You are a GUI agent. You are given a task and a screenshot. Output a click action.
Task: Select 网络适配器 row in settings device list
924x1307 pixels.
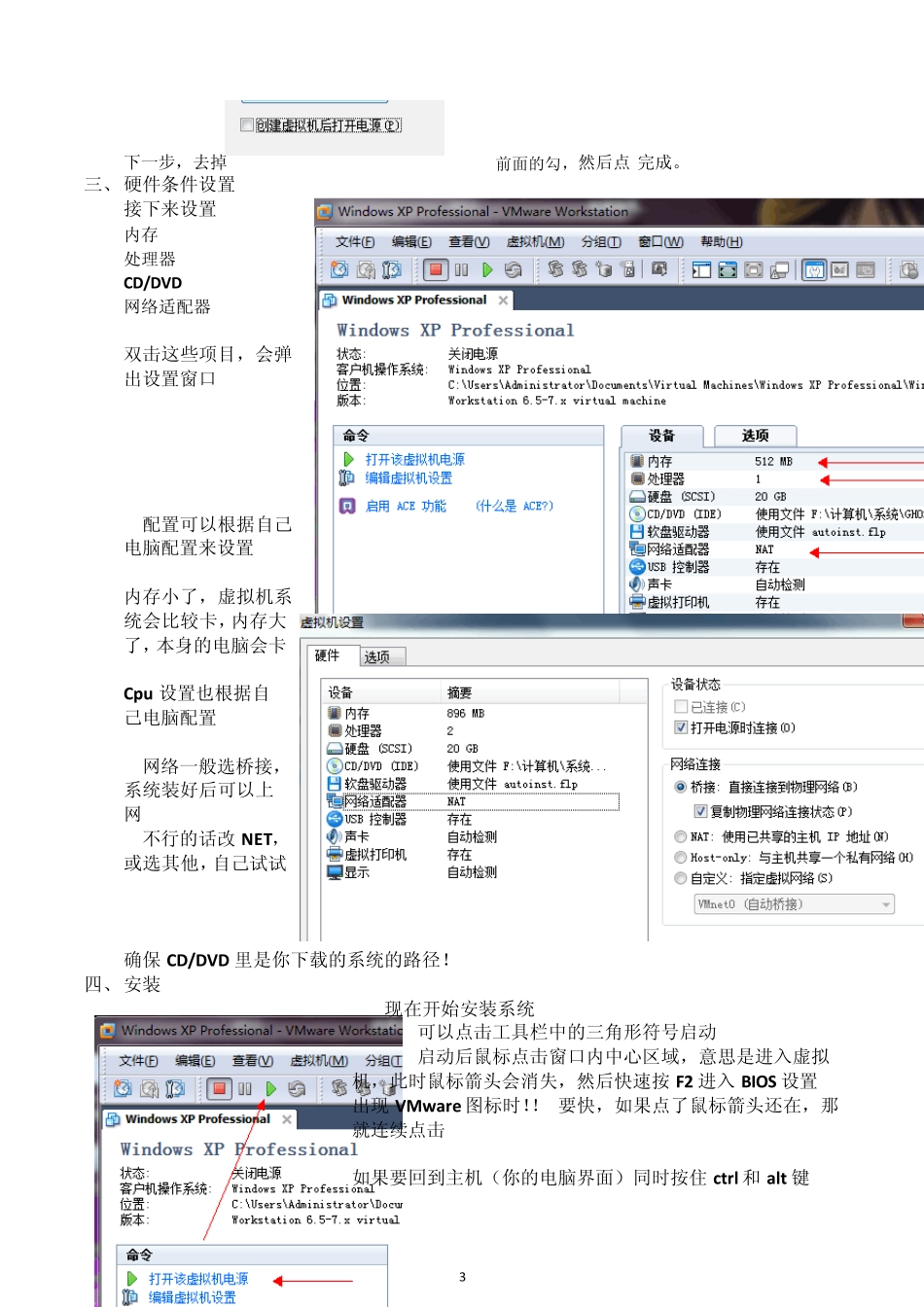(473, 801)
